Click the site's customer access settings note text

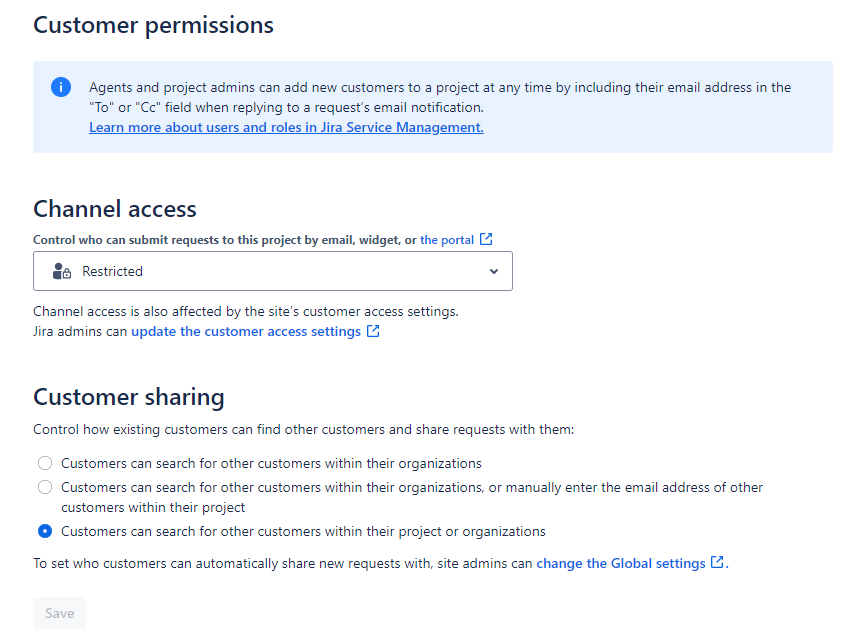click(246, 311)
